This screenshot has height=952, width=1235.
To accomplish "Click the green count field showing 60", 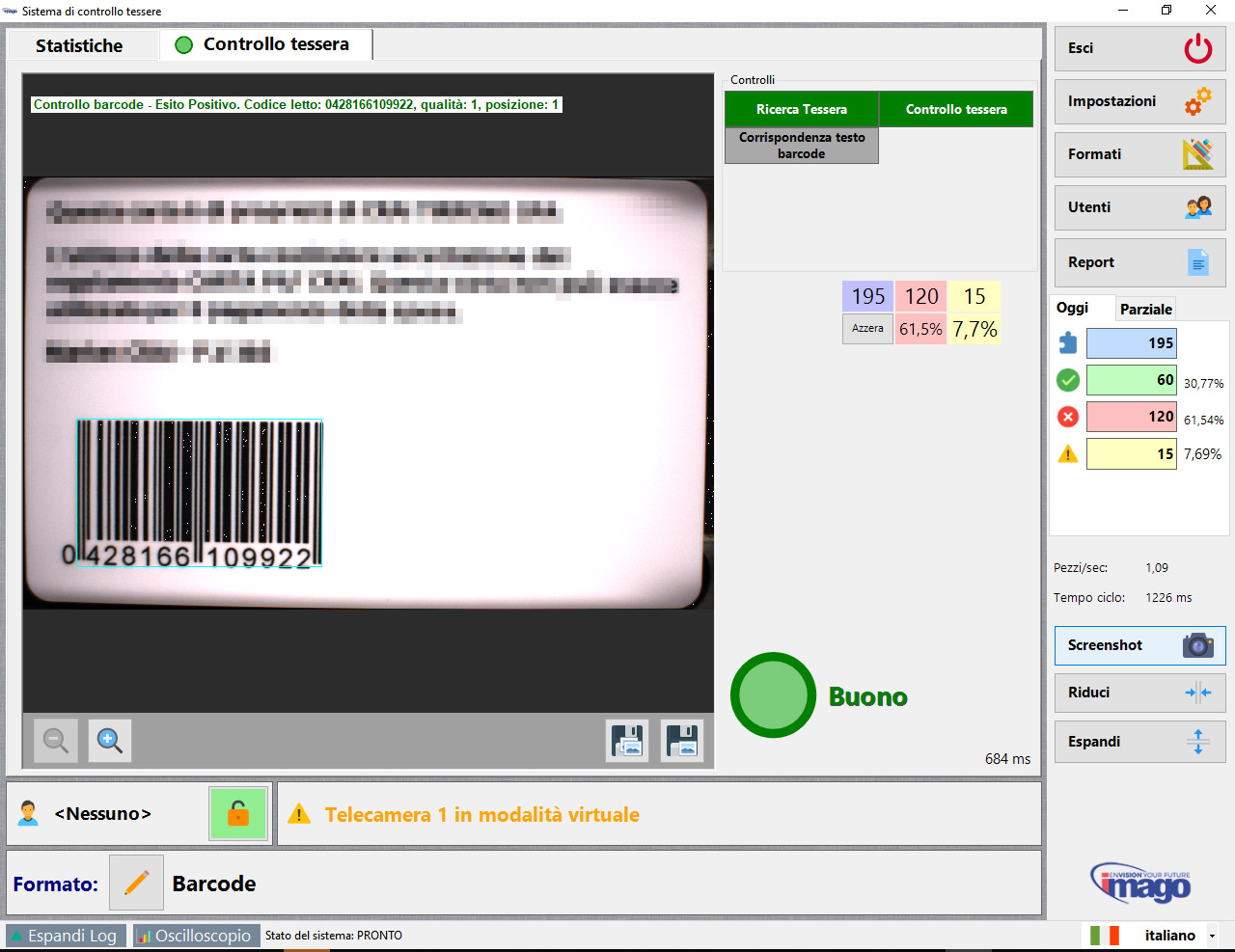I will click(1132, 380).
